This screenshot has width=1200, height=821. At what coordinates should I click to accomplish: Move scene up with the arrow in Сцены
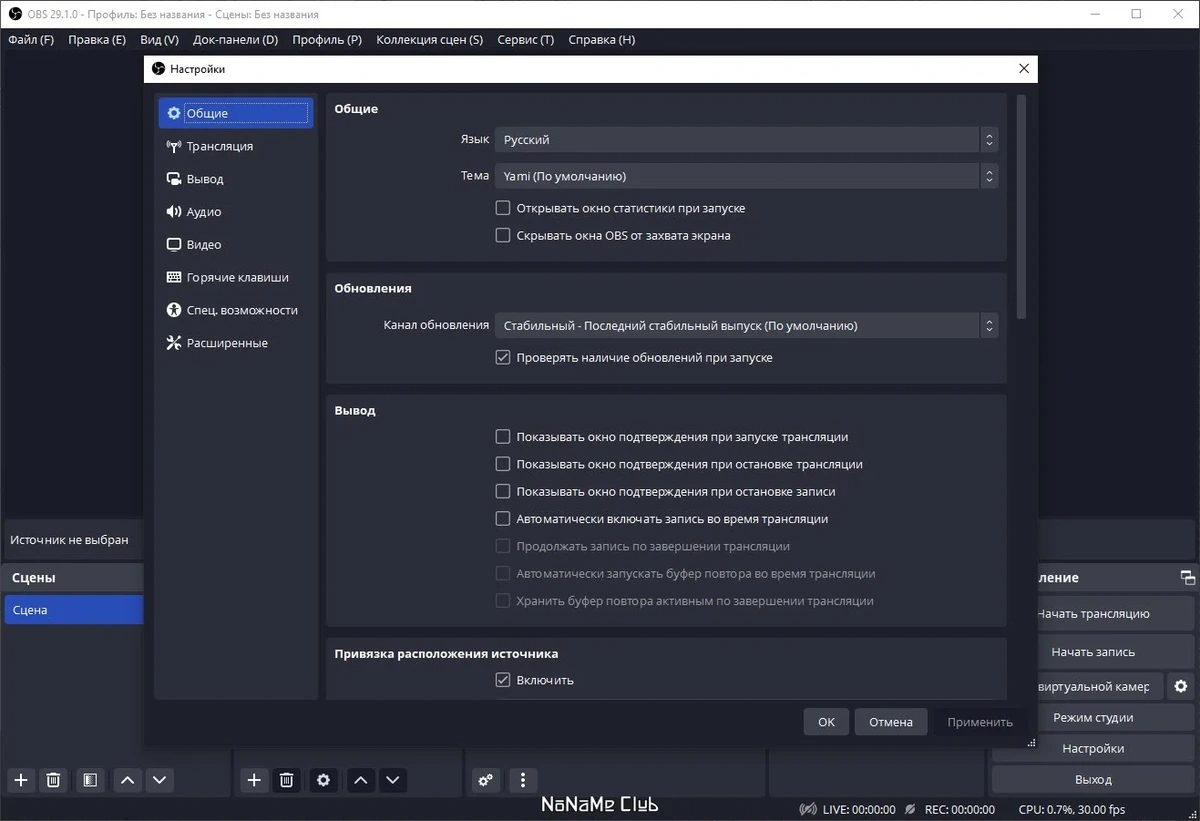(127, 780)
